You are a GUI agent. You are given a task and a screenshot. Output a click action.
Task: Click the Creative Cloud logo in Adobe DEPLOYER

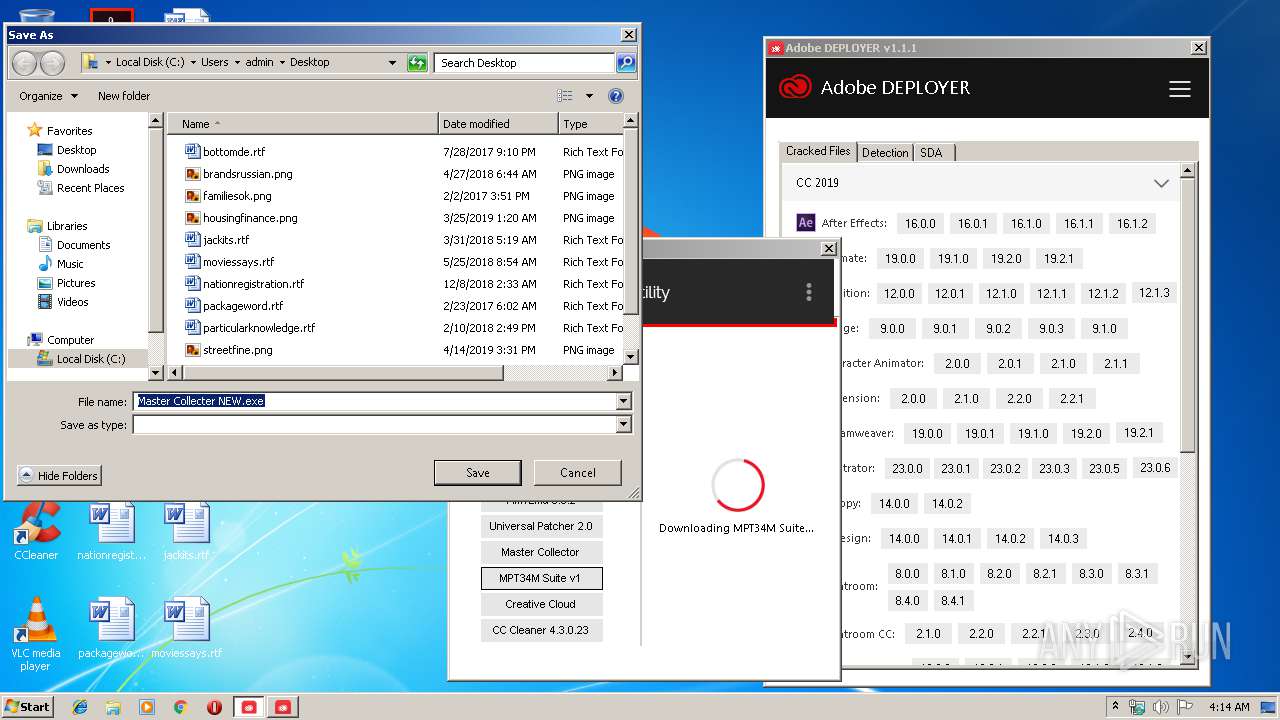[795, 88]
